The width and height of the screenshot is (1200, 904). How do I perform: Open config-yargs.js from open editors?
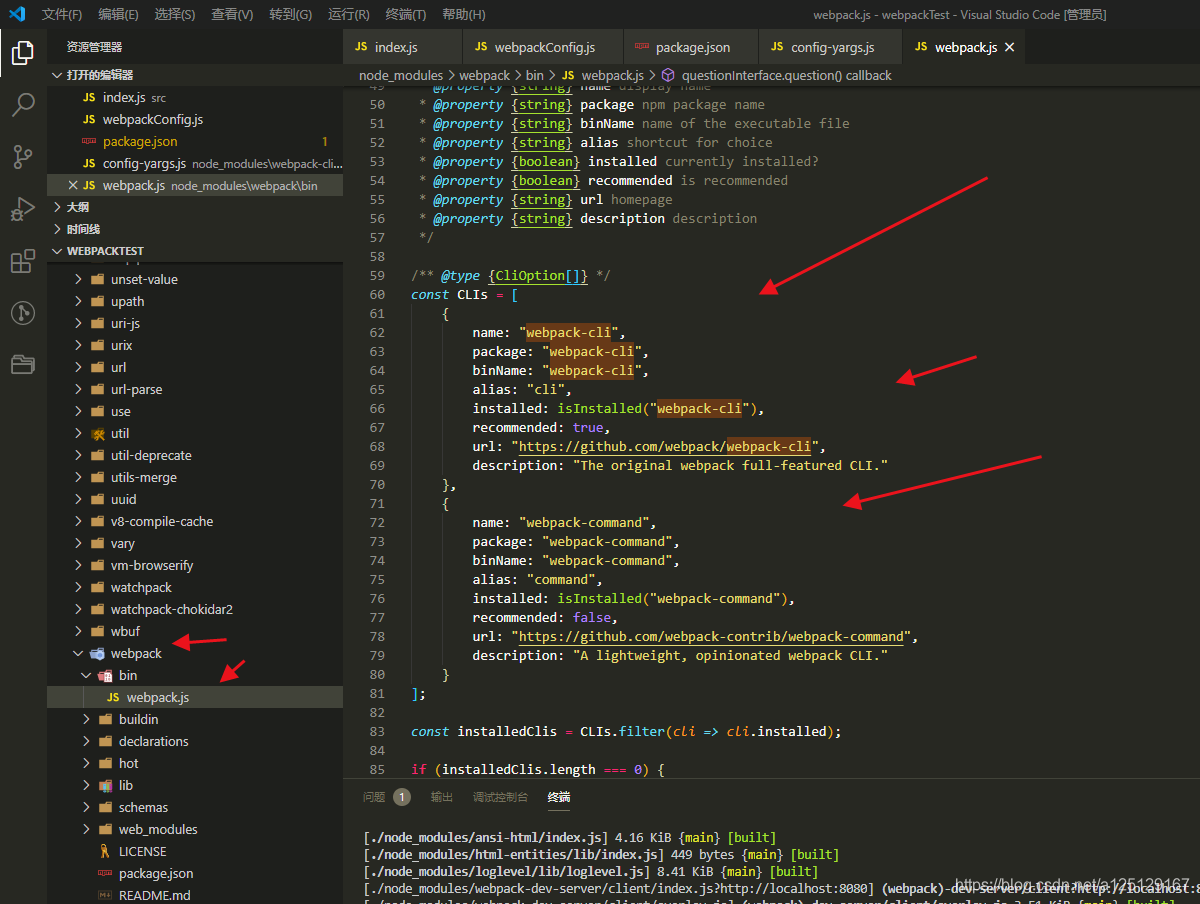(x=195, y=164)
